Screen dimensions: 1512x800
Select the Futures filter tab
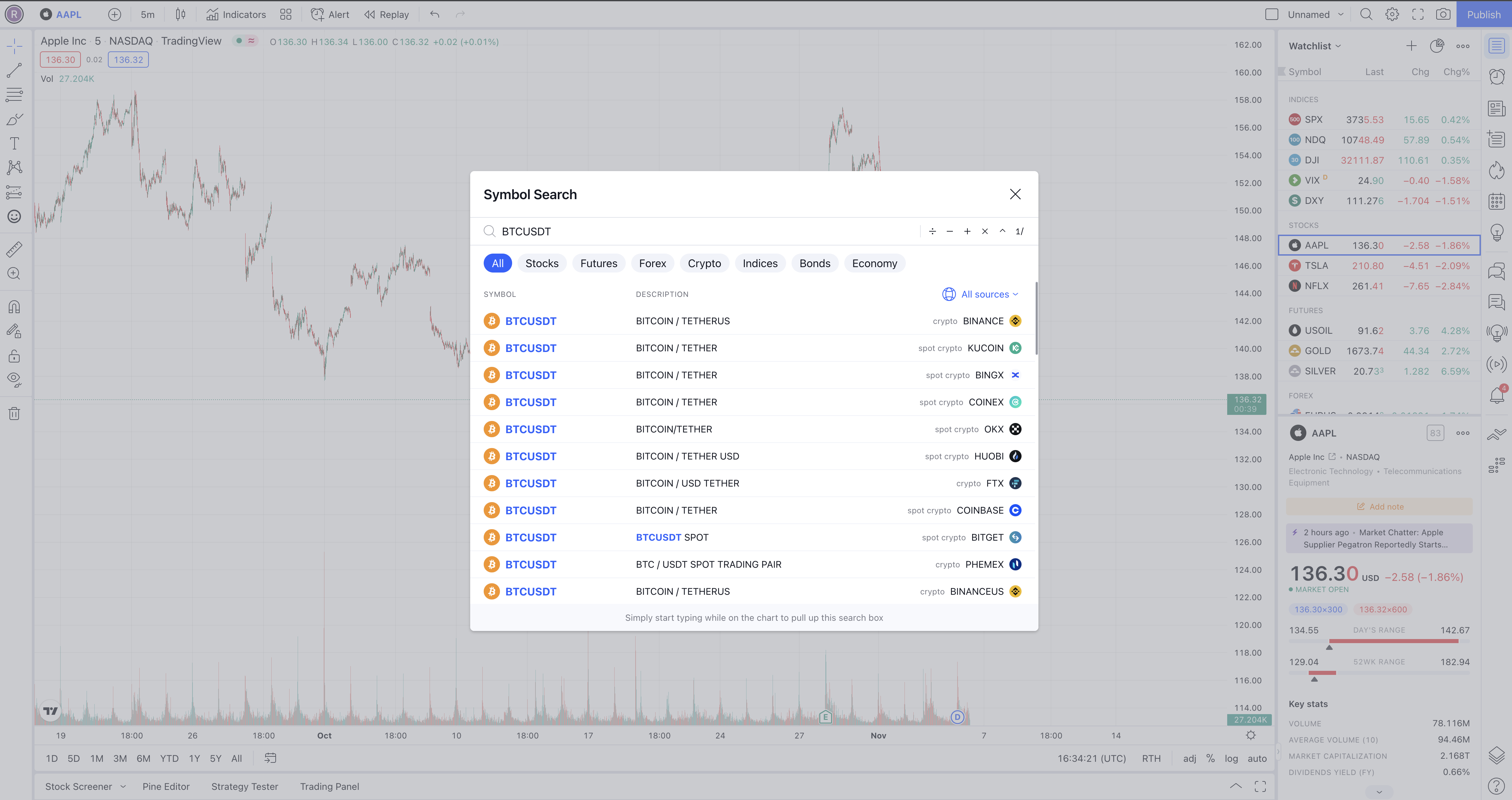pyautogui.click(x=599, y=263)
